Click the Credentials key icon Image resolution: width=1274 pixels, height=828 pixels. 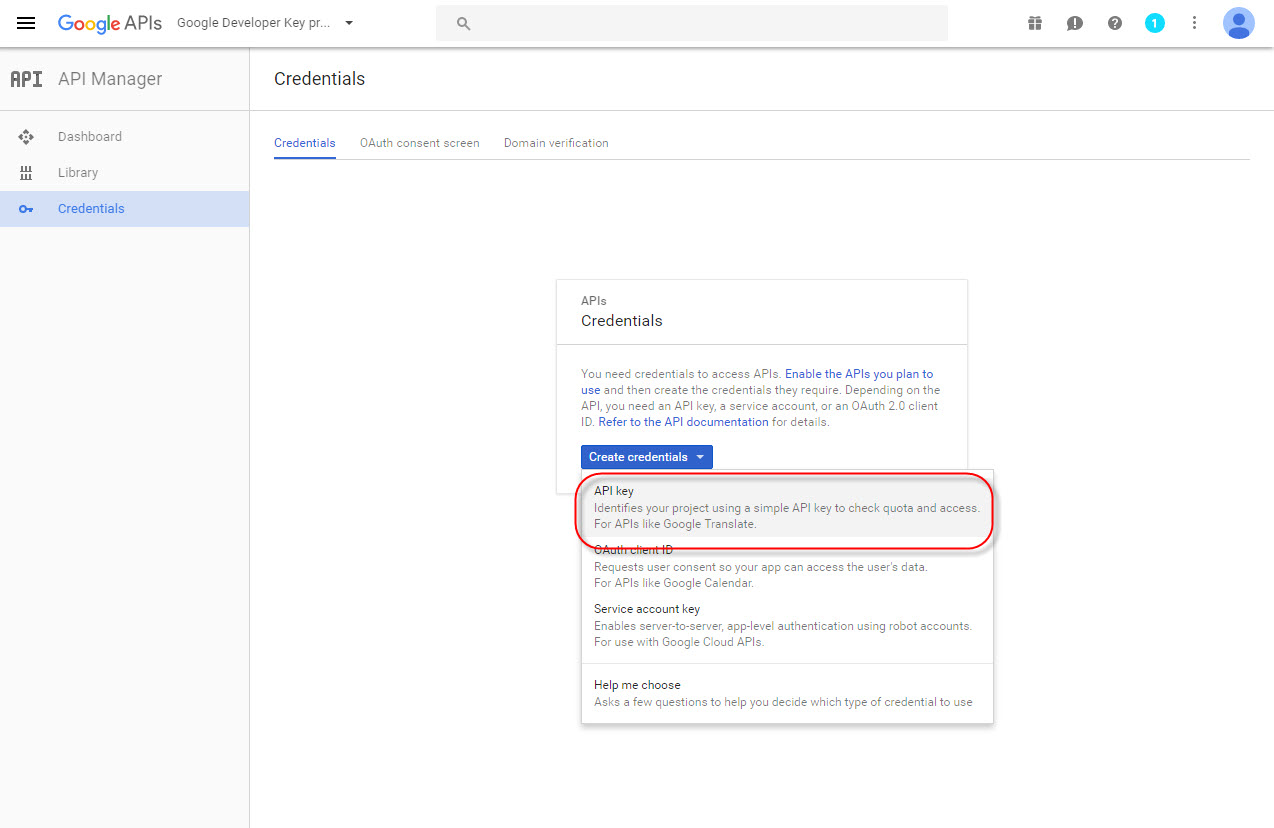pos(26,209)
